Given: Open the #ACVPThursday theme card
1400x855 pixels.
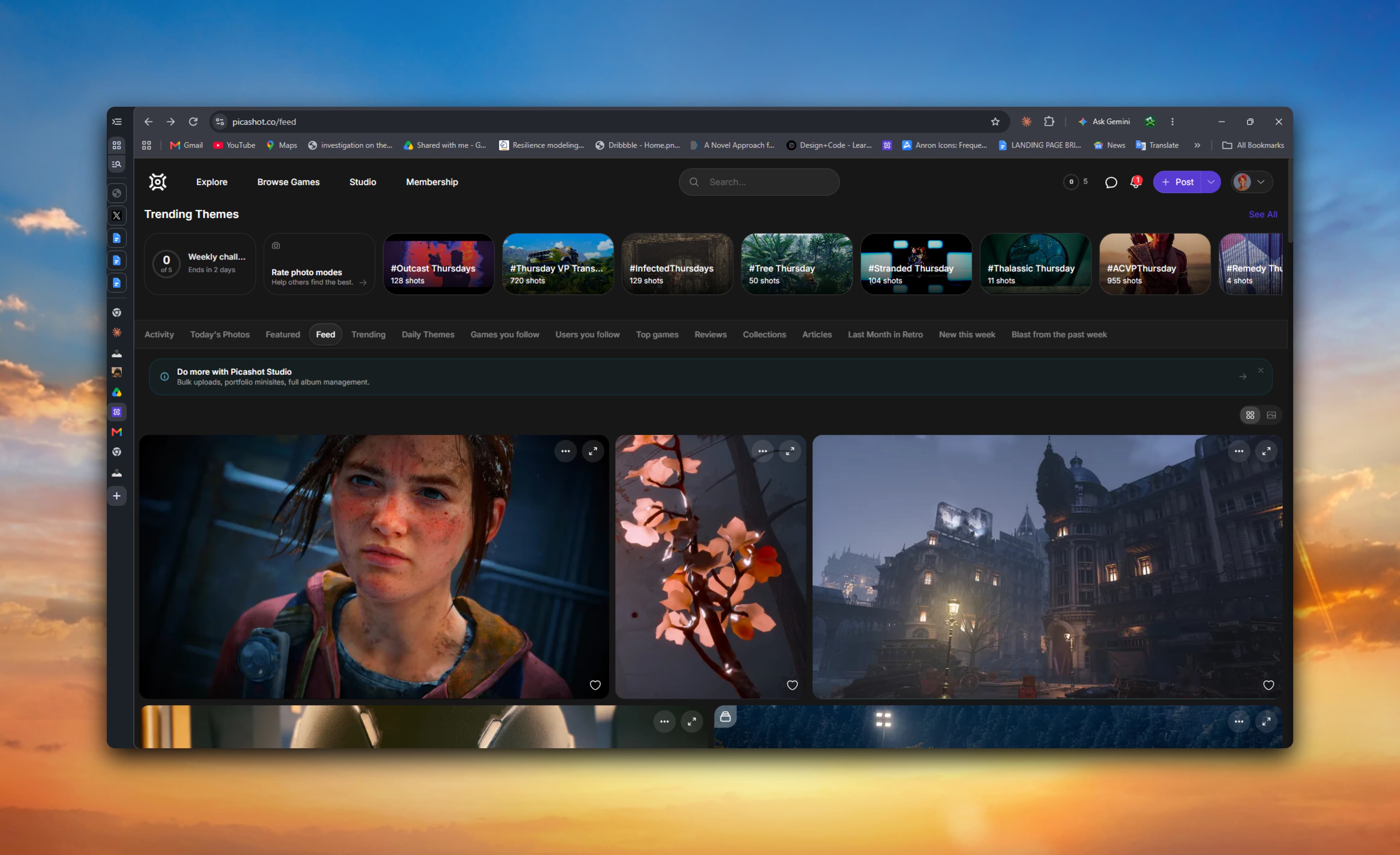Looking at the screenshot, I should click(1155, 264).
